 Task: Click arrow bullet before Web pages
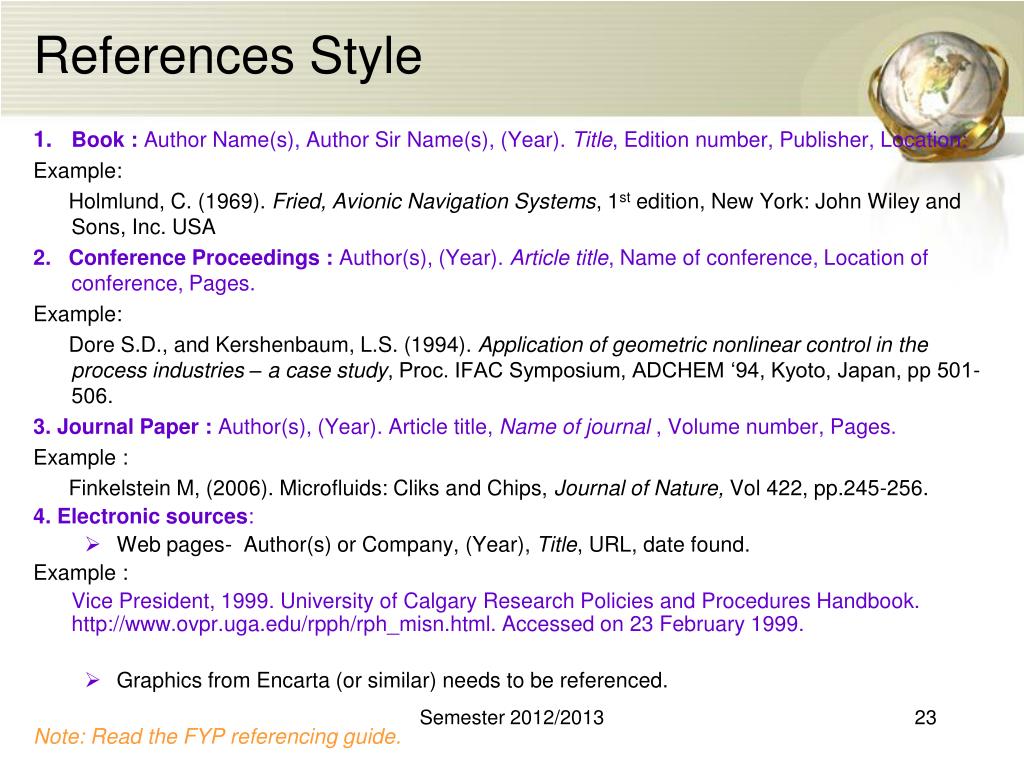point(92,544)
